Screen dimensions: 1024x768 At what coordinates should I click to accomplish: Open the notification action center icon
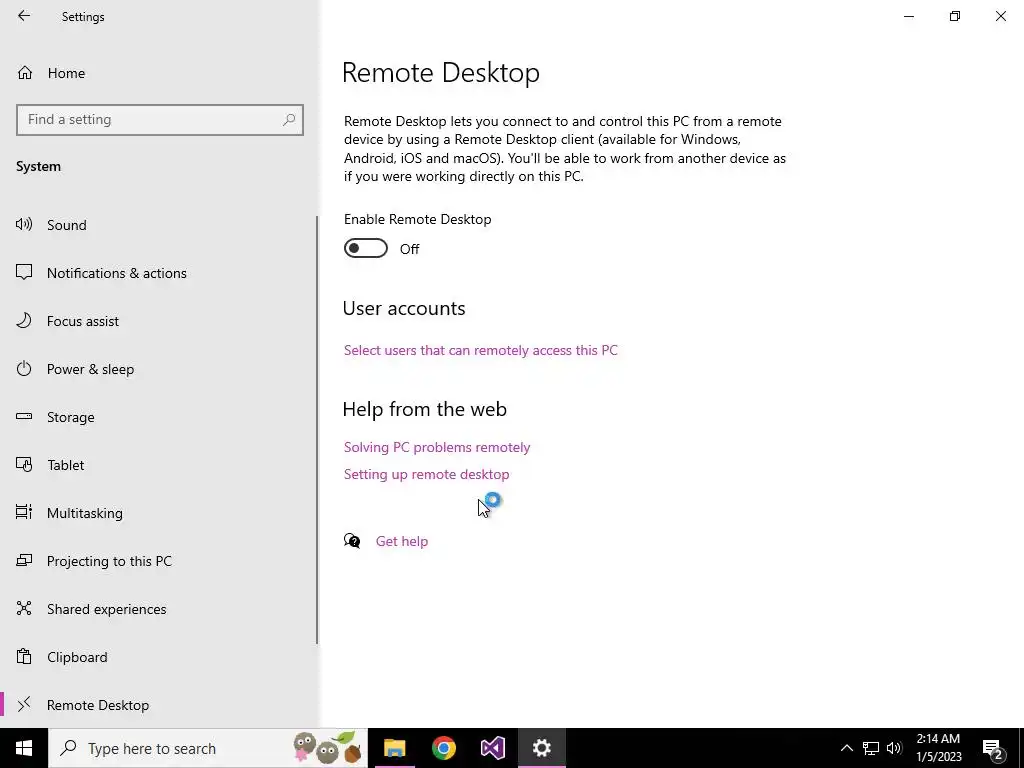[x=993, y=749]
